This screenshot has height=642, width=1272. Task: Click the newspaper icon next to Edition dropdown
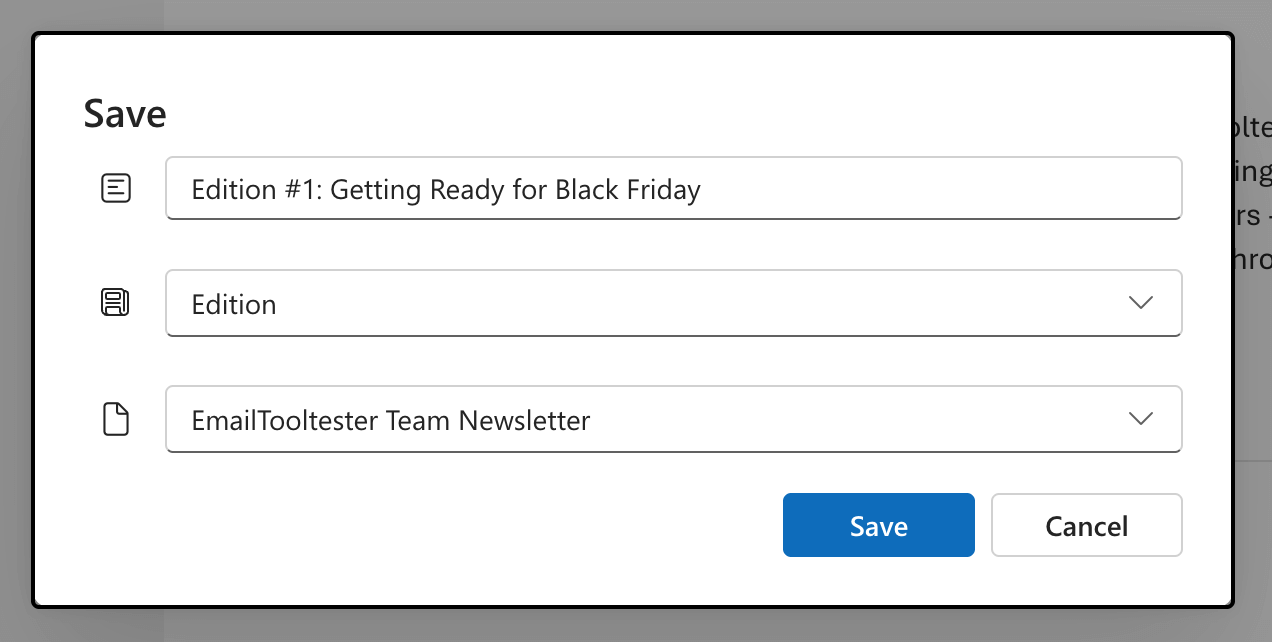tap(116, 302)
